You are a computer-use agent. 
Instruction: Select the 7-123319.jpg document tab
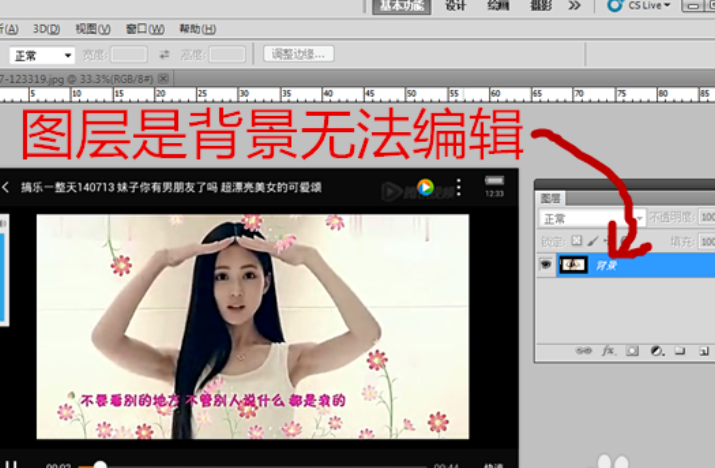click(77, 79)
